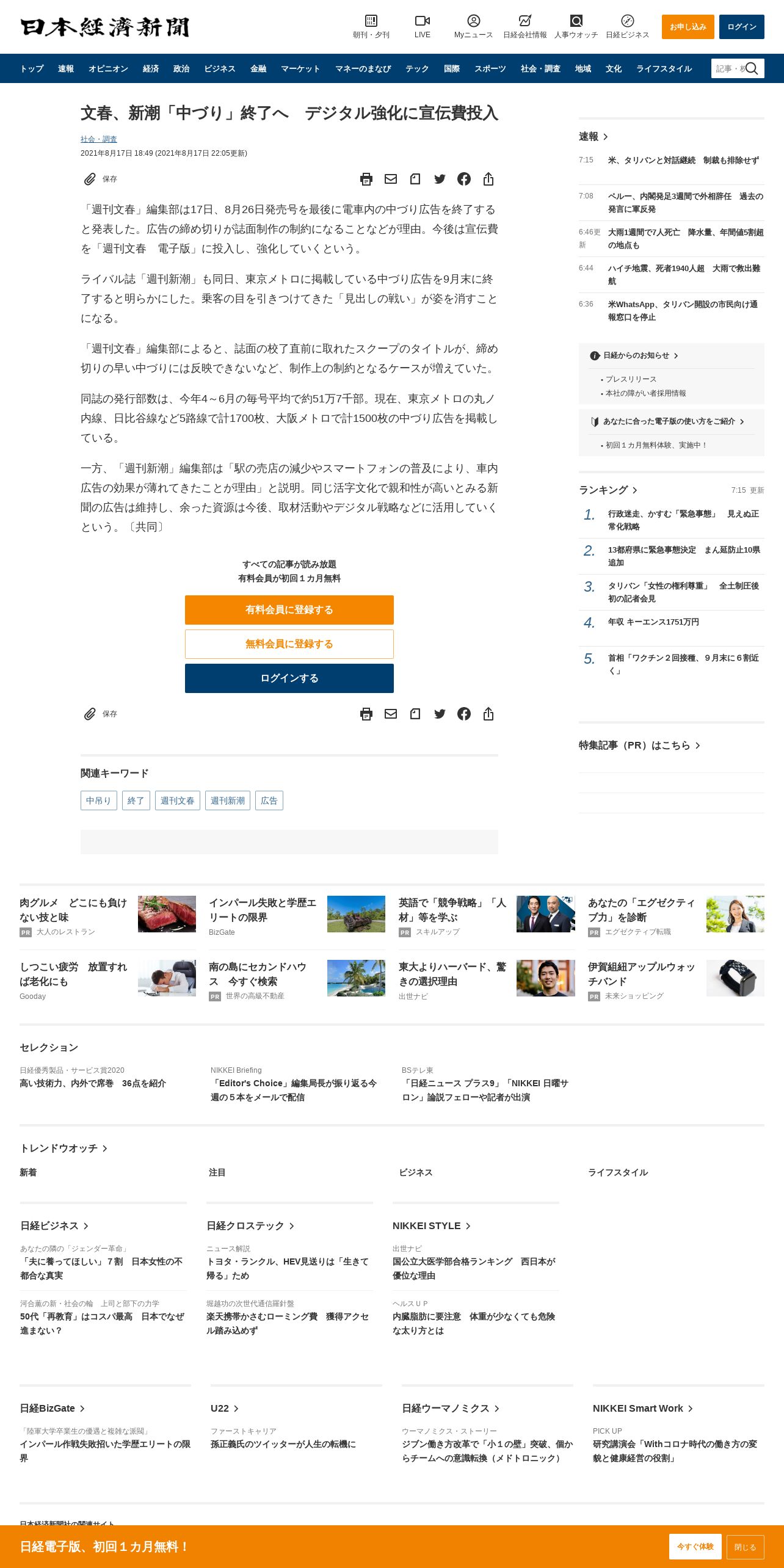Open the Myニュース profile icon
Viewport: 784px width, 1568px height.
point(473,21)
